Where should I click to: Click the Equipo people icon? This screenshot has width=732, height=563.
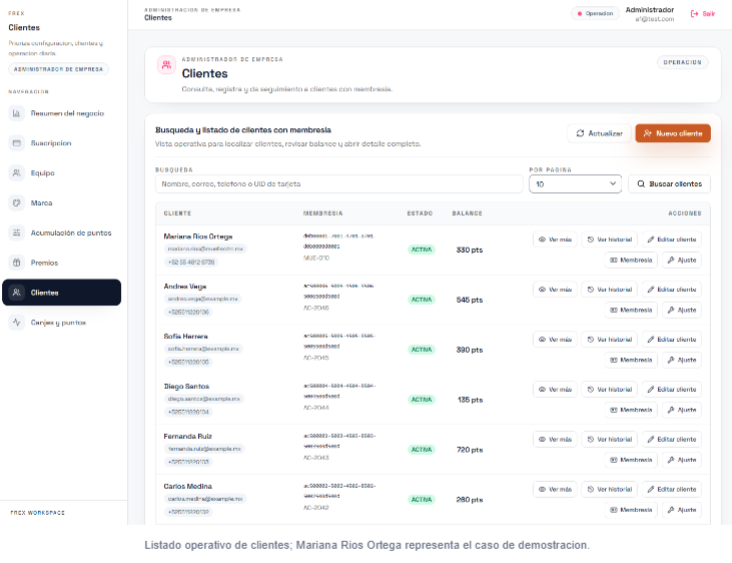point(16,173)
